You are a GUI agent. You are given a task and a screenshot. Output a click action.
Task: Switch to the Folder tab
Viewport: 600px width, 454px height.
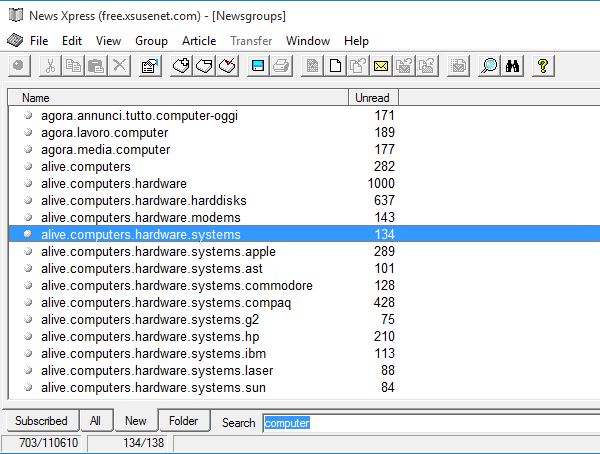(x=183, y=421)
